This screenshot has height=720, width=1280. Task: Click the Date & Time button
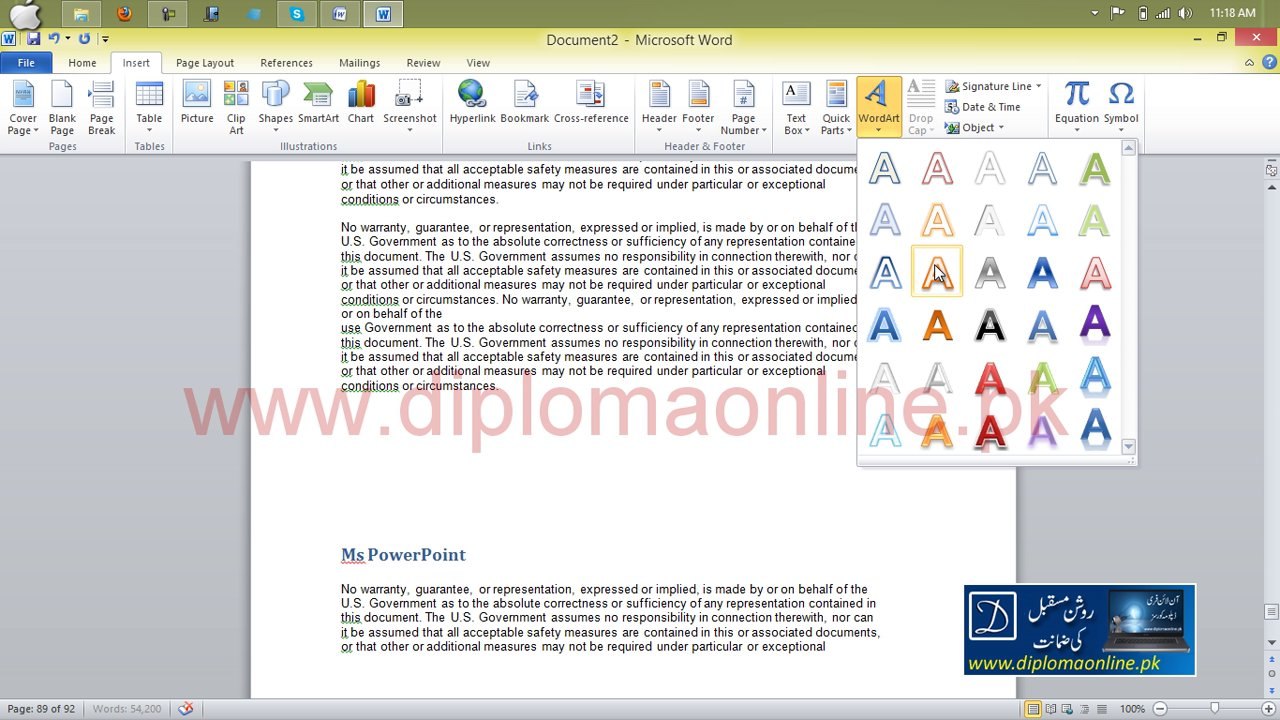[983, 107]
